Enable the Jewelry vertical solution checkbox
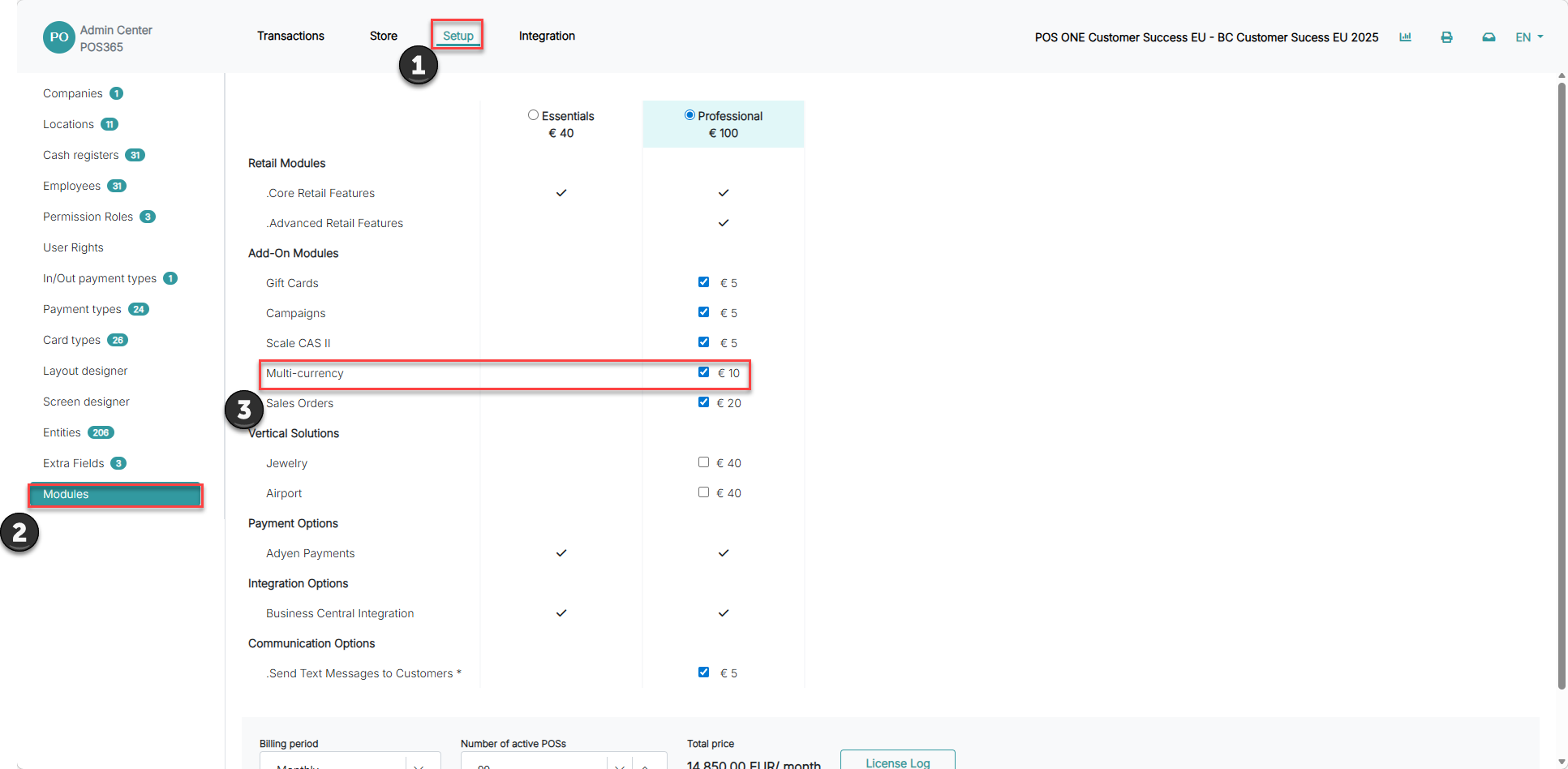The height and width of the screenshot is (769, 1568). 703,462
